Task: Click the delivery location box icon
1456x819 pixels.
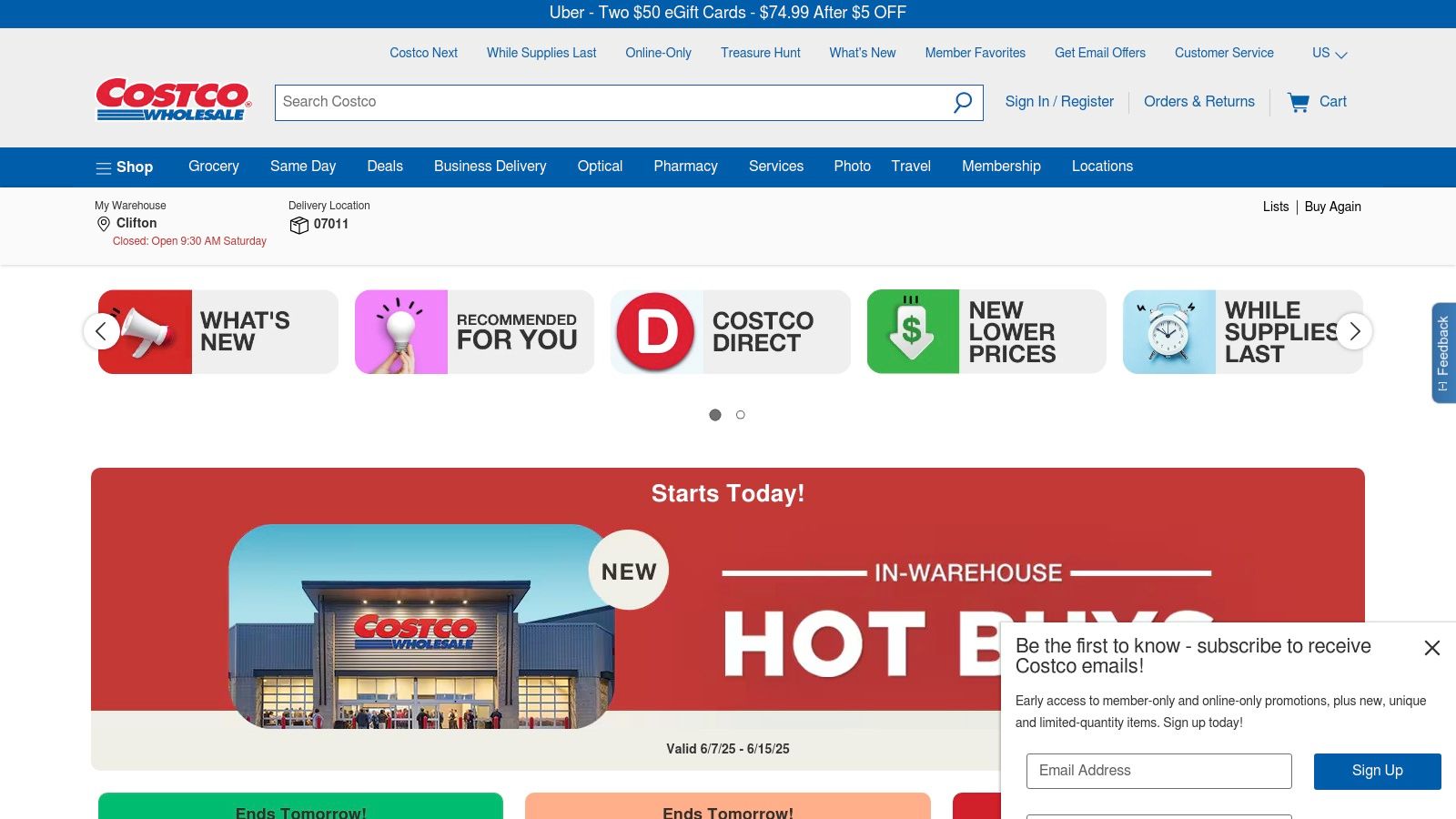Action: 298,225
